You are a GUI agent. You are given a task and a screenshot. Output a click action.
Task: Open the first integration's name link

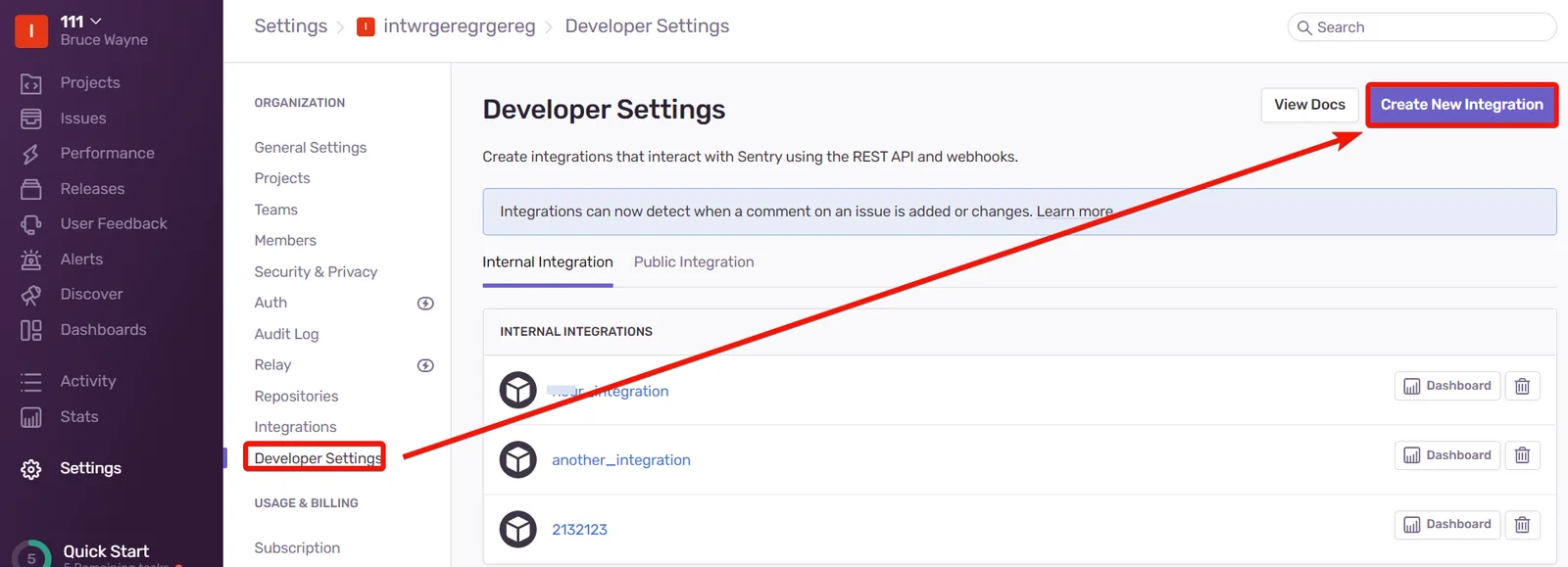(610, 391)
